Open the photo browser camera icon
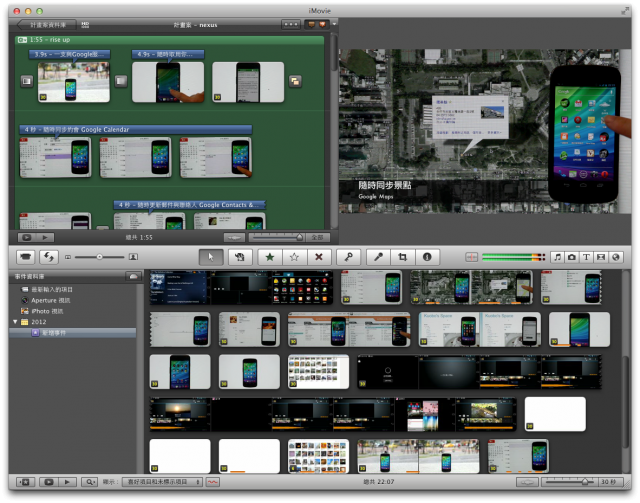The image size is (640, 503). tap(572, 257)
